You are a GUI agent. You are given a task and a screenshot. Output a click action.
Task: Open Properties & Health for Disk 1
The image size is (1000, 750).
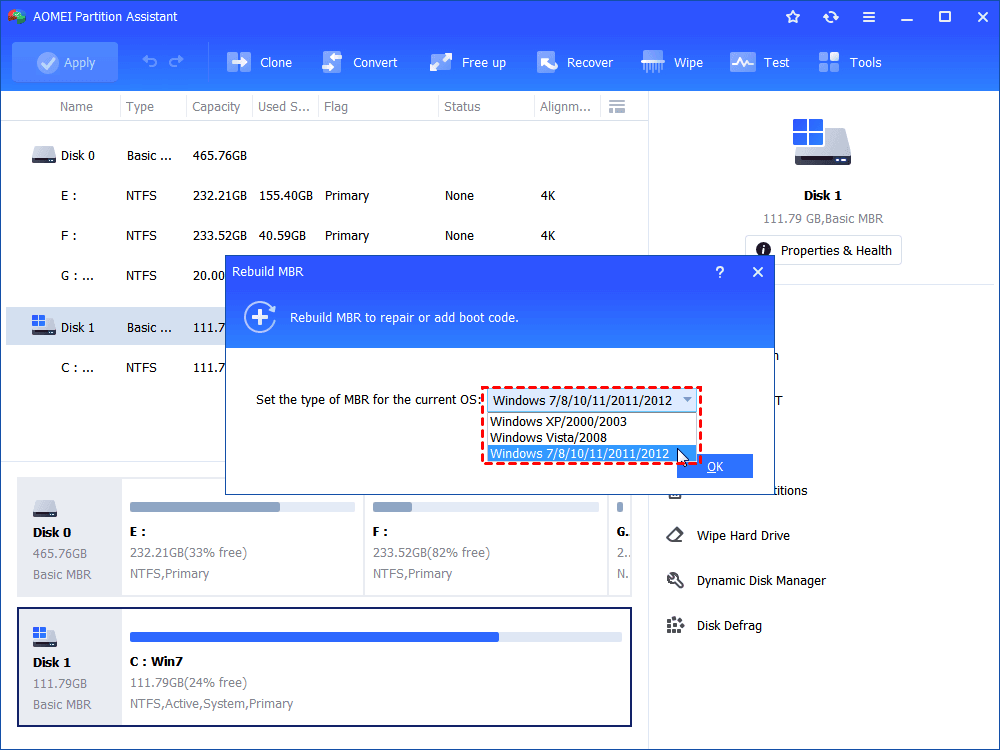tap(823, 250)
